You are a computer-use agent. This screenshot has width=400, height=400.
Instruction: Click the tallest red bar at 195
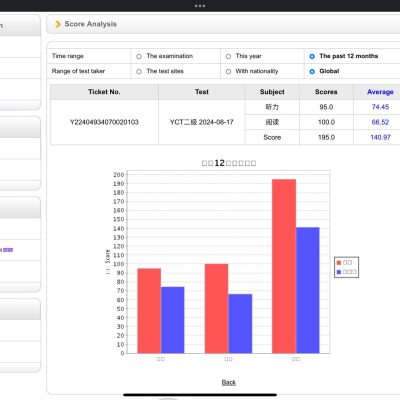tap(284, 266)
